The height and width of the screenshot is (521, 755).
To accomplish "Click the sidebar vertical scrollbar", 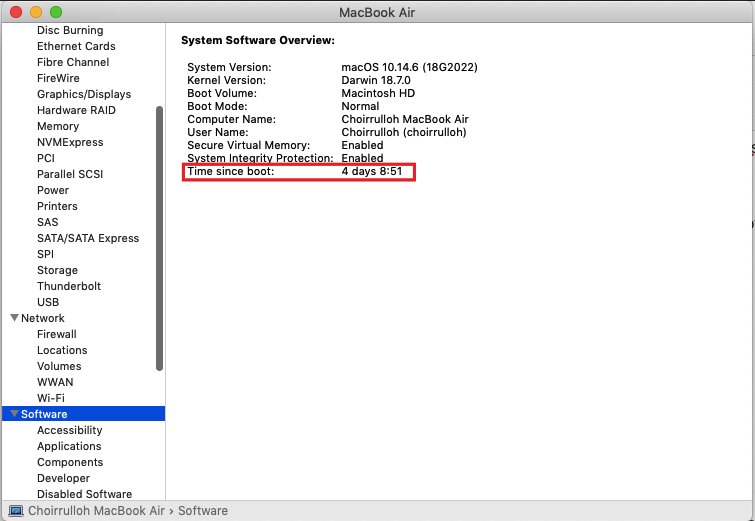I will 159,238.
